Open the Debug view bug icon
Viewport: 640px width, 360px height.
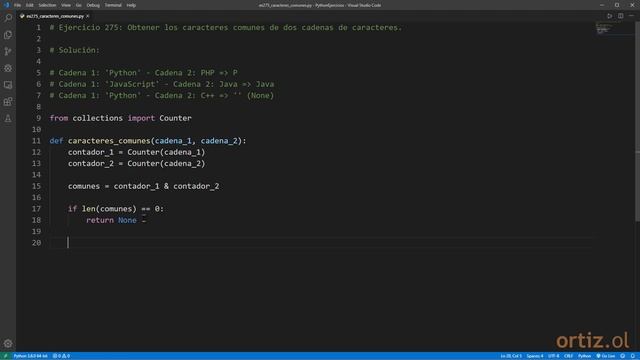8,68
